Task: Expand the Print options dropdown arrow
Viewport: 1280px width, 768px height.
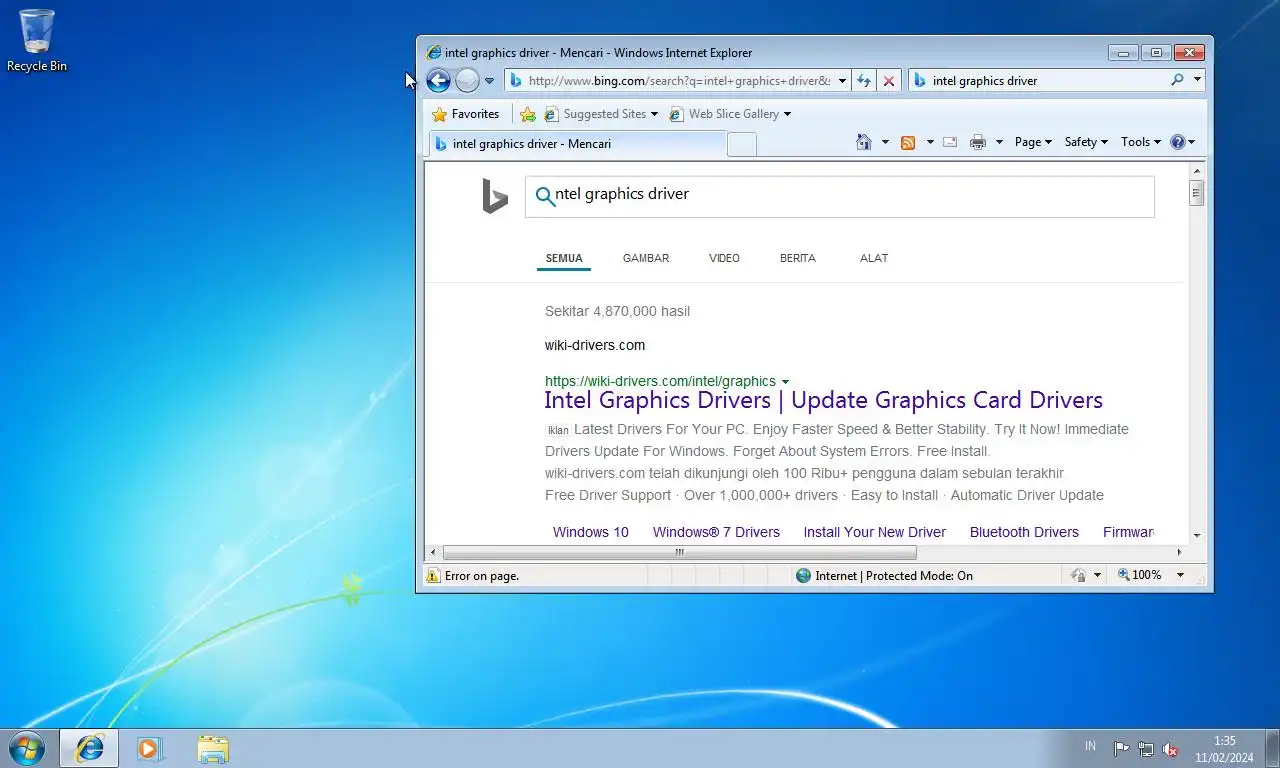Action: [x=999, y=142]
